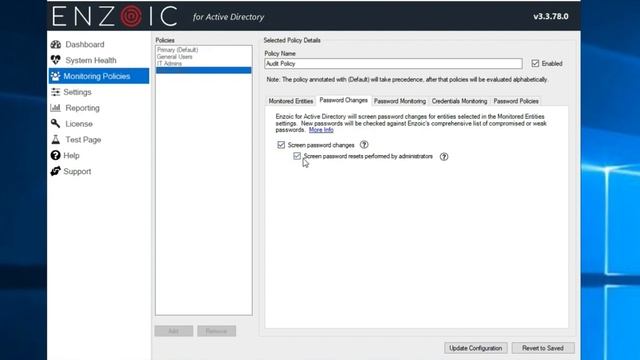Switch to Credentials Monitoring tab
The height and width of the screenshot is (360, 640).
(x=459, y=101)
